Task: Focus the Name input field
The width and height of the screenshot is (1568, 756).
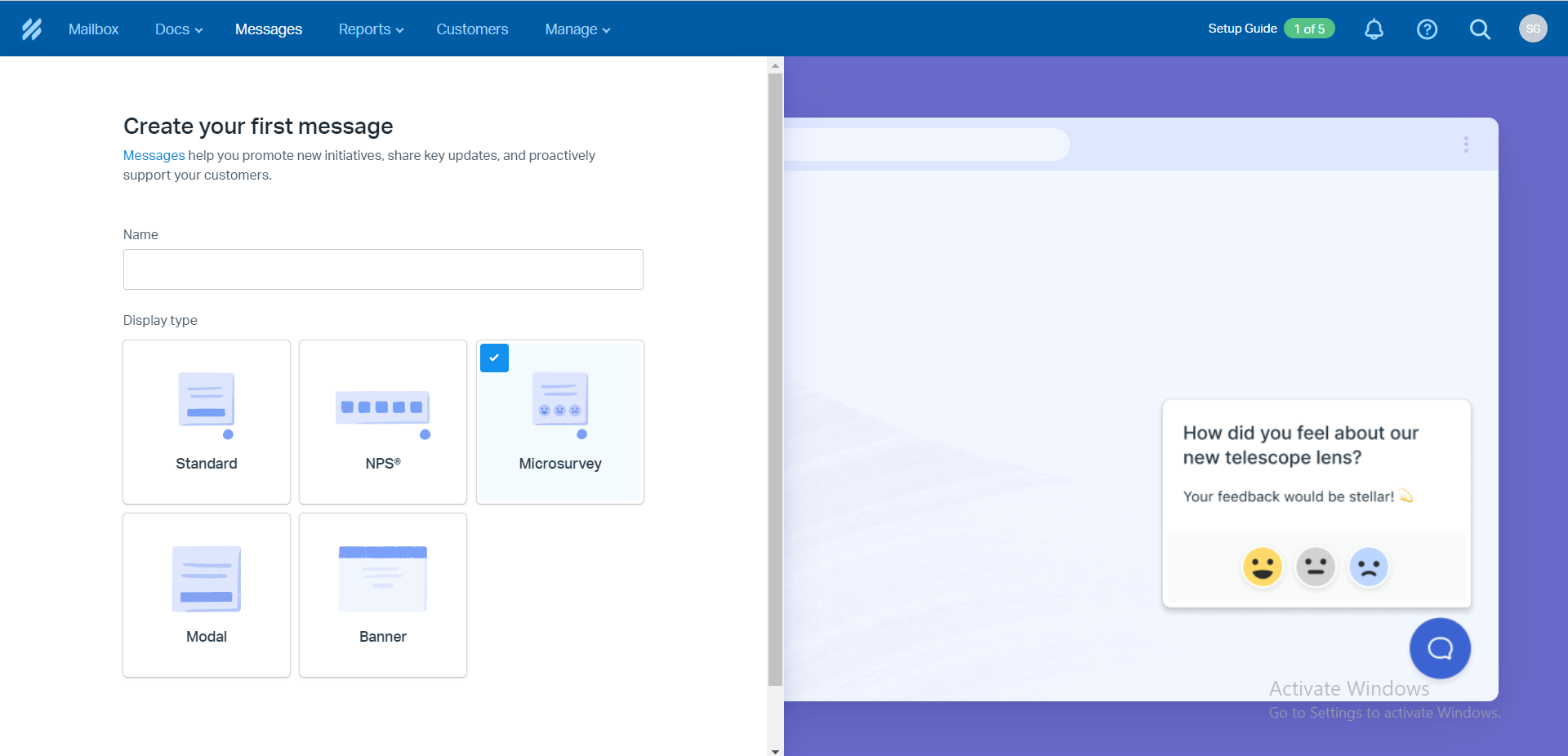Action: (383, 269)
